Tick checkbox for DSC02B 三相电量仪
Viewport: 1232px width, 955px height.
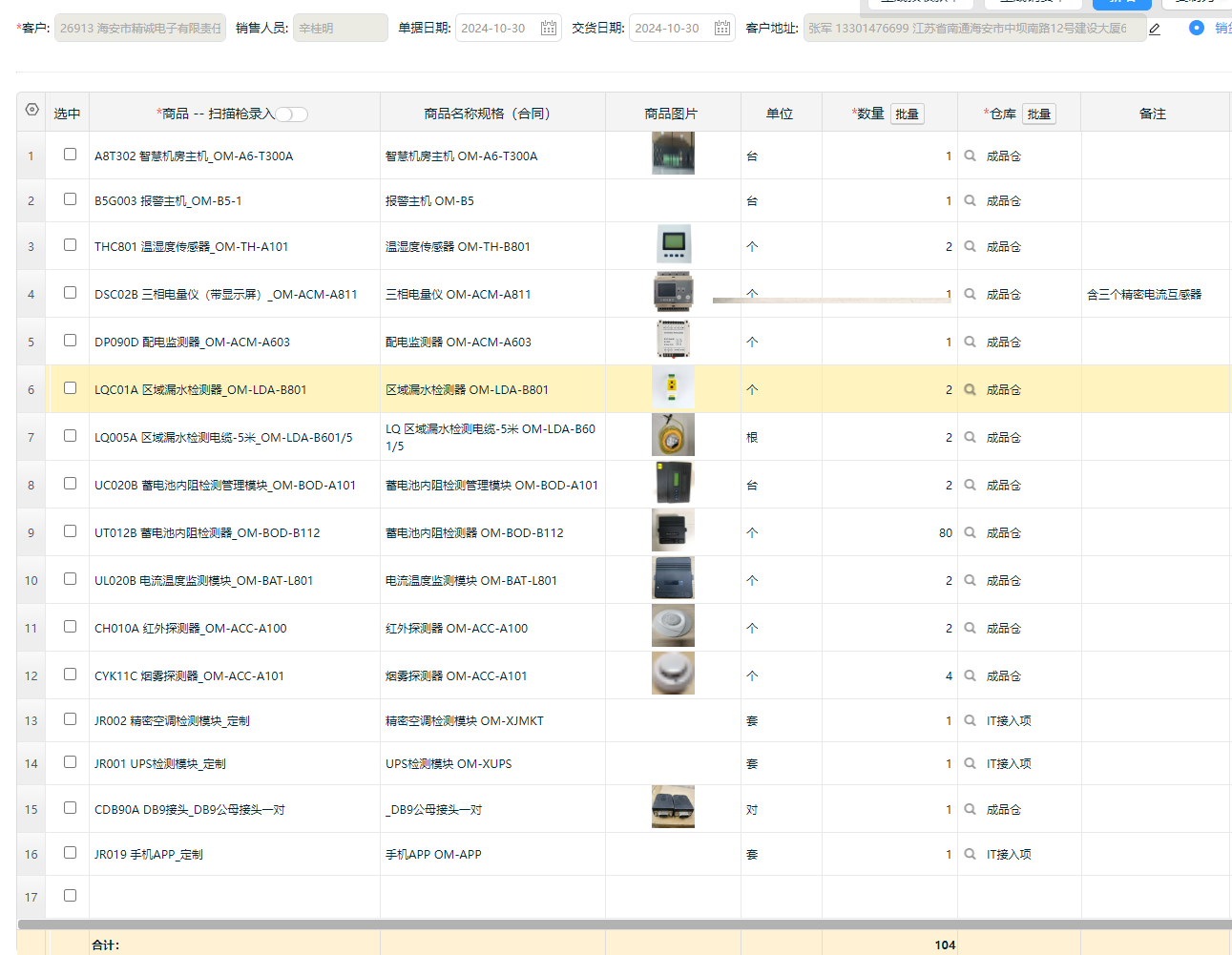pyautogui.click(x=70, y=292)
